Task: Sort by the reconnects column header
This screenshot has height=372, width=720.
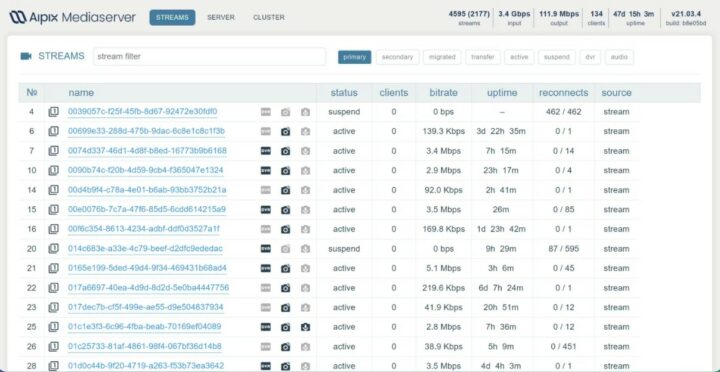Action: (x=563, y=93)
